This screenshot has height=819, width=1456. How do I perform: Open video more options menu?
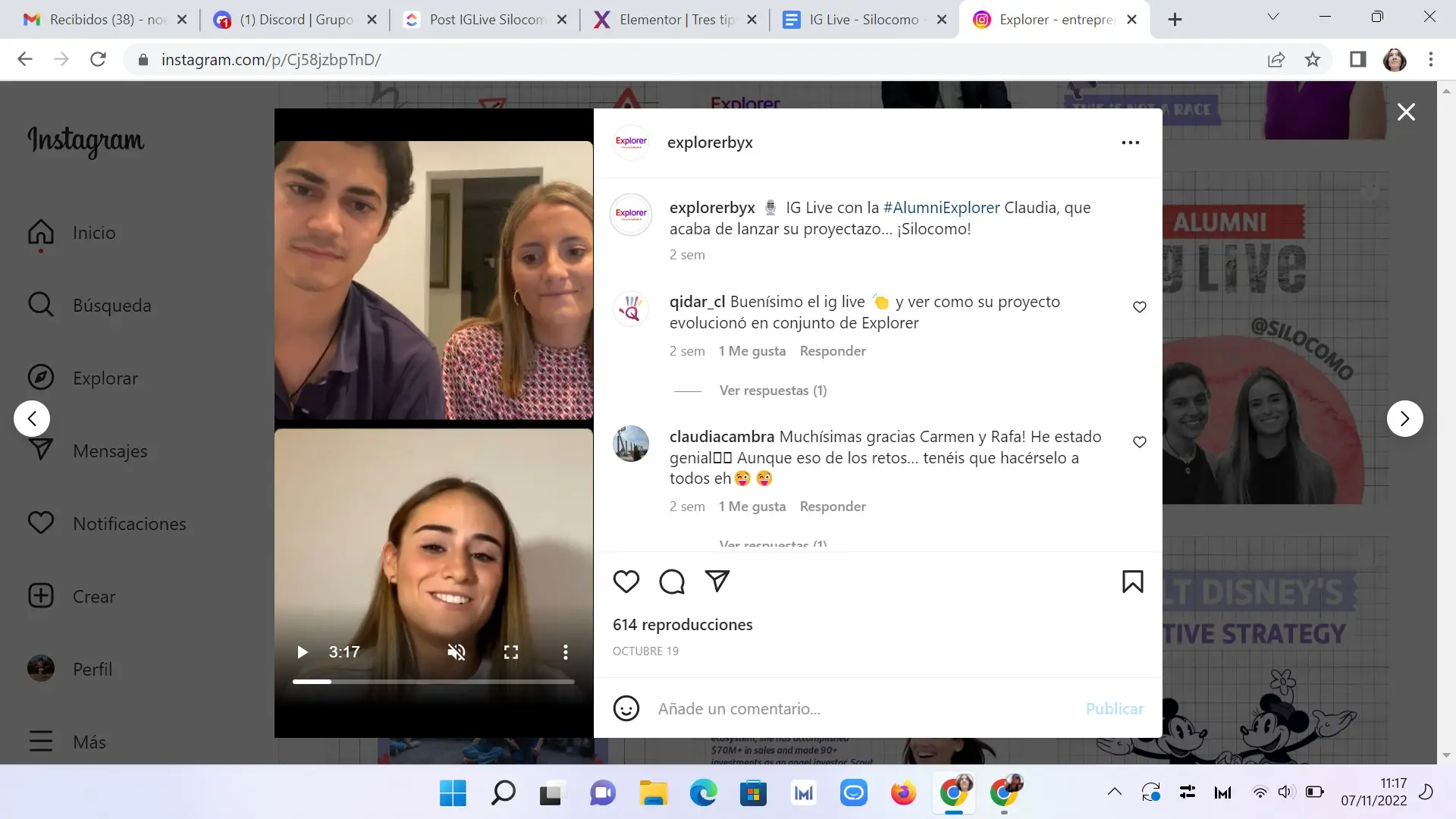566,652
